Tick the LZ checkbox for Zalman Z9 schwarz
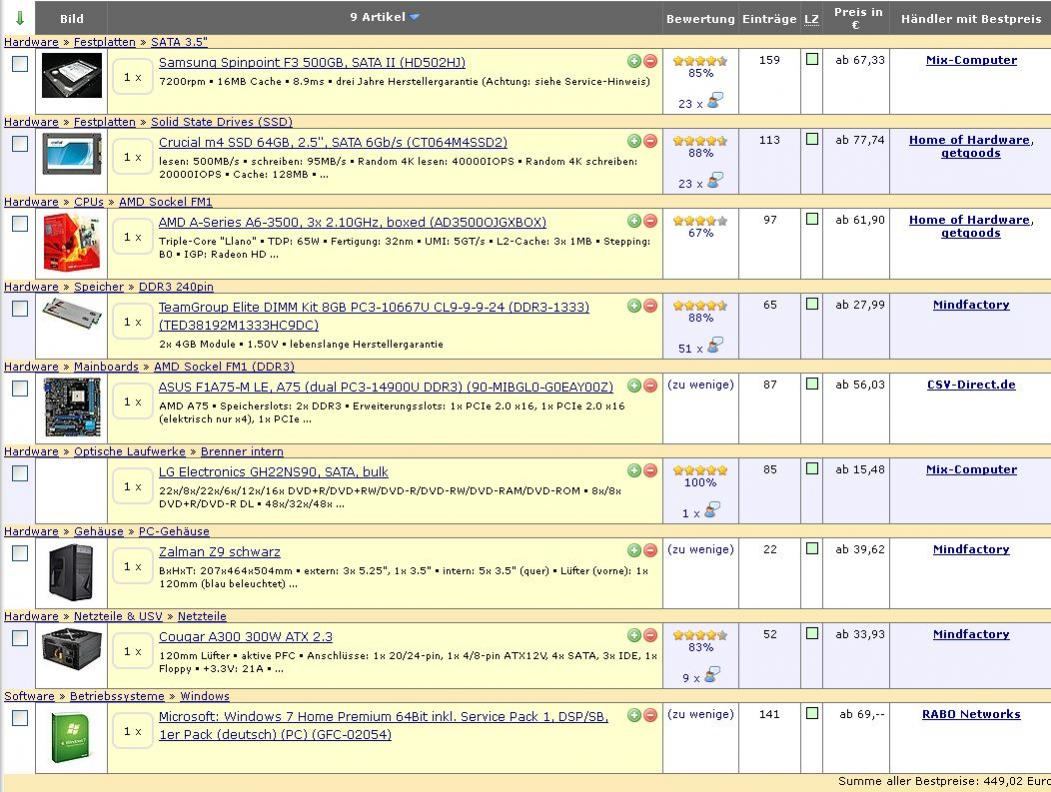The image size is (1051, 792). [x=812, y=549]
